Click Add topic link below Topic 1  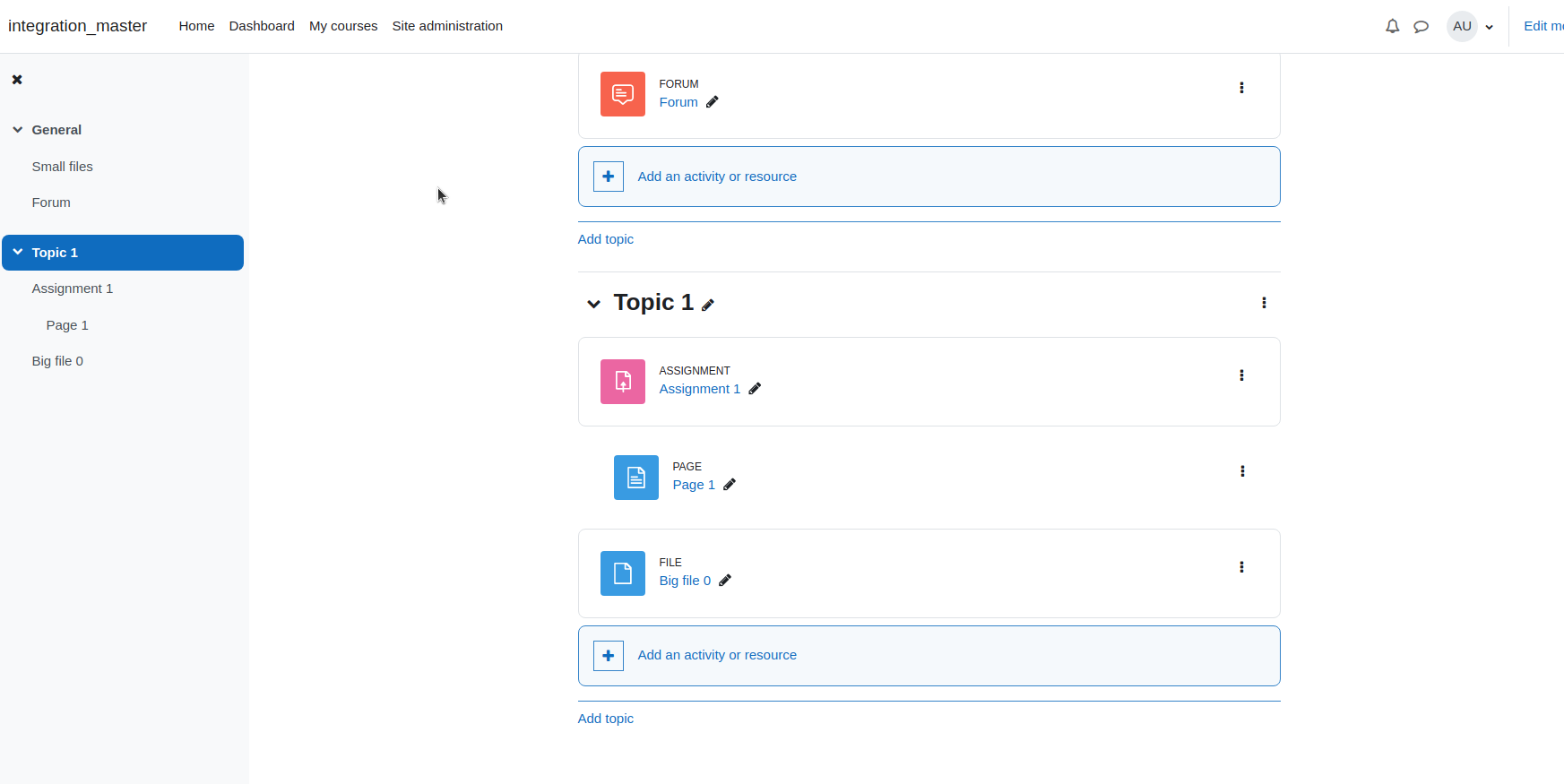[x=606, y=719]
